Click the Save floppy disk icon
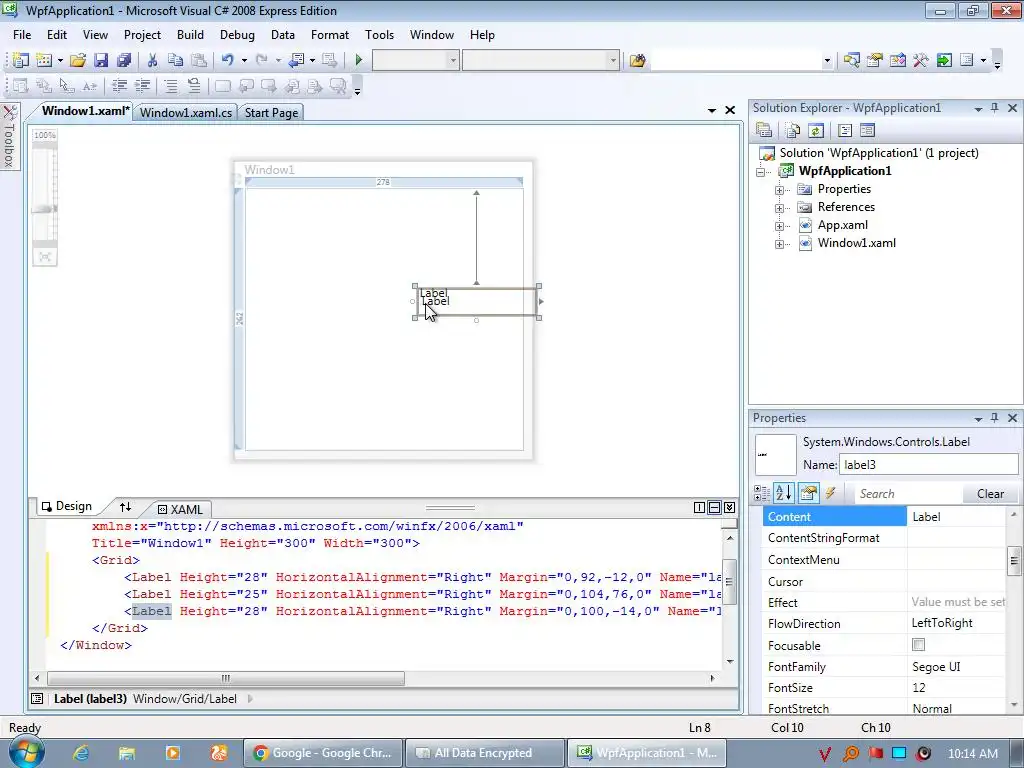Viewport: 1024px width, 768px height. 101,60
